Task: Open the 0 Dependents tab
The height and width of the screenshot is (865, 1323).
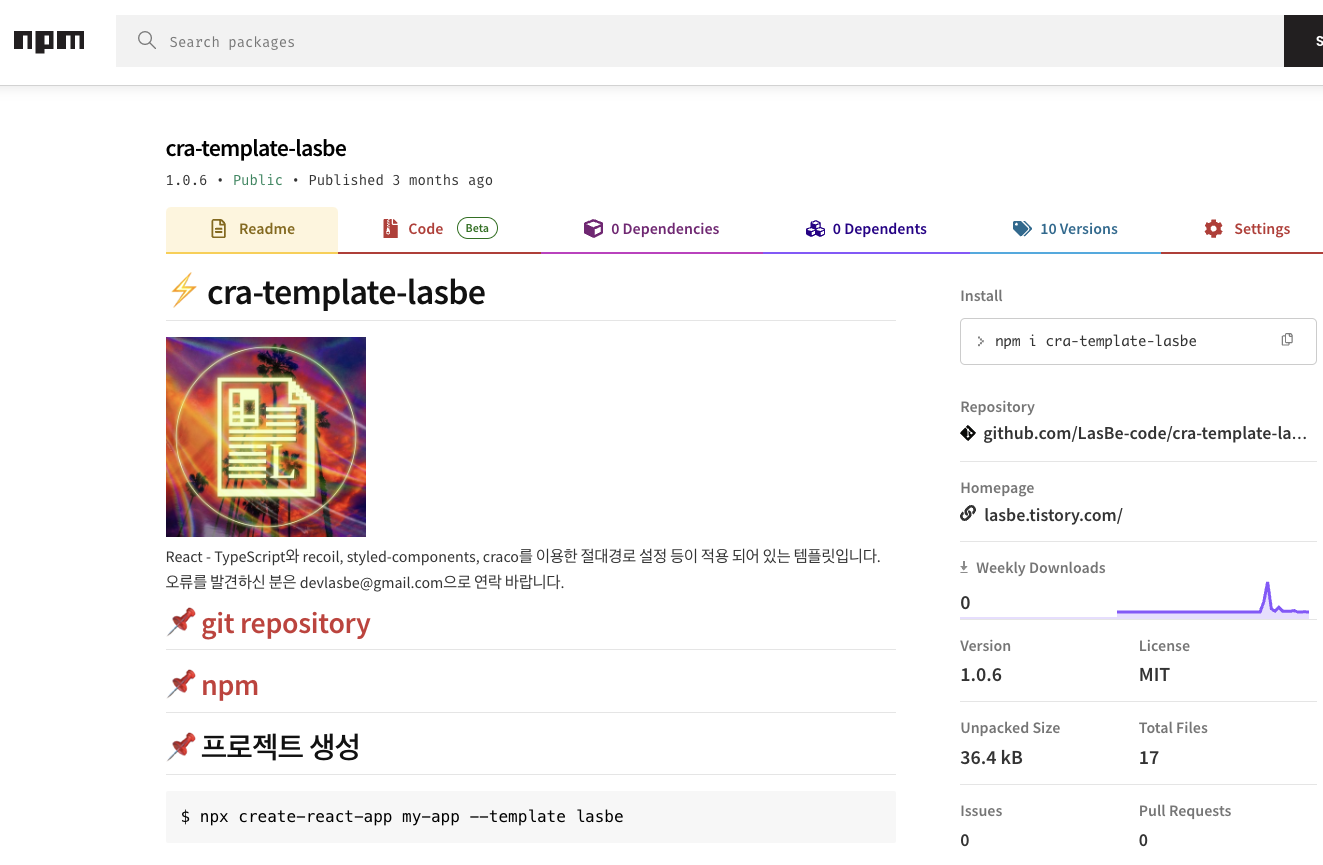Action: (866, 229)
